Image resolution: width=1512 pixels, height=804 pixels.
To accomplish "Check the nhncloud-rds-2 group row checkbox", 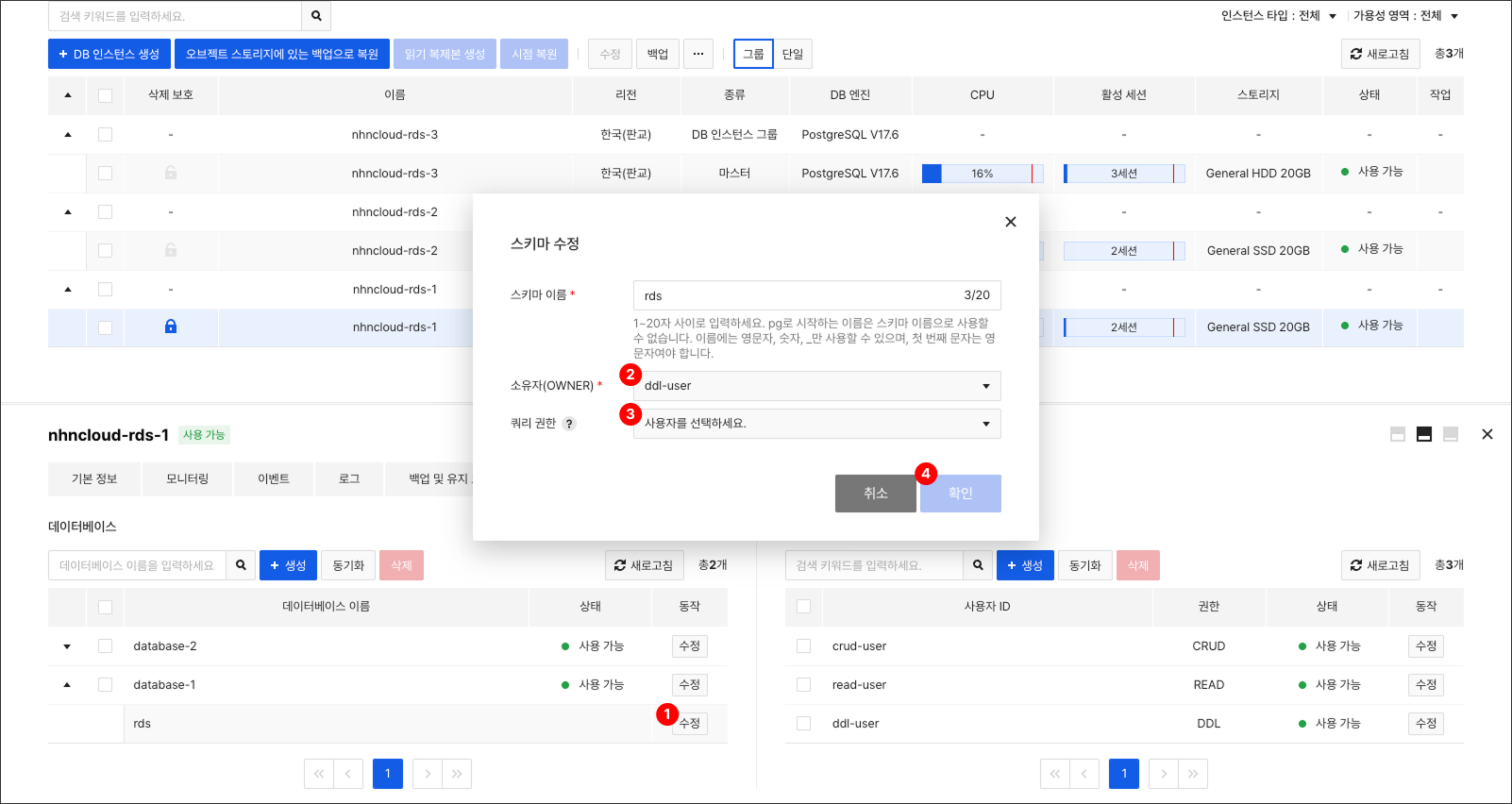I will coord(105,211).
